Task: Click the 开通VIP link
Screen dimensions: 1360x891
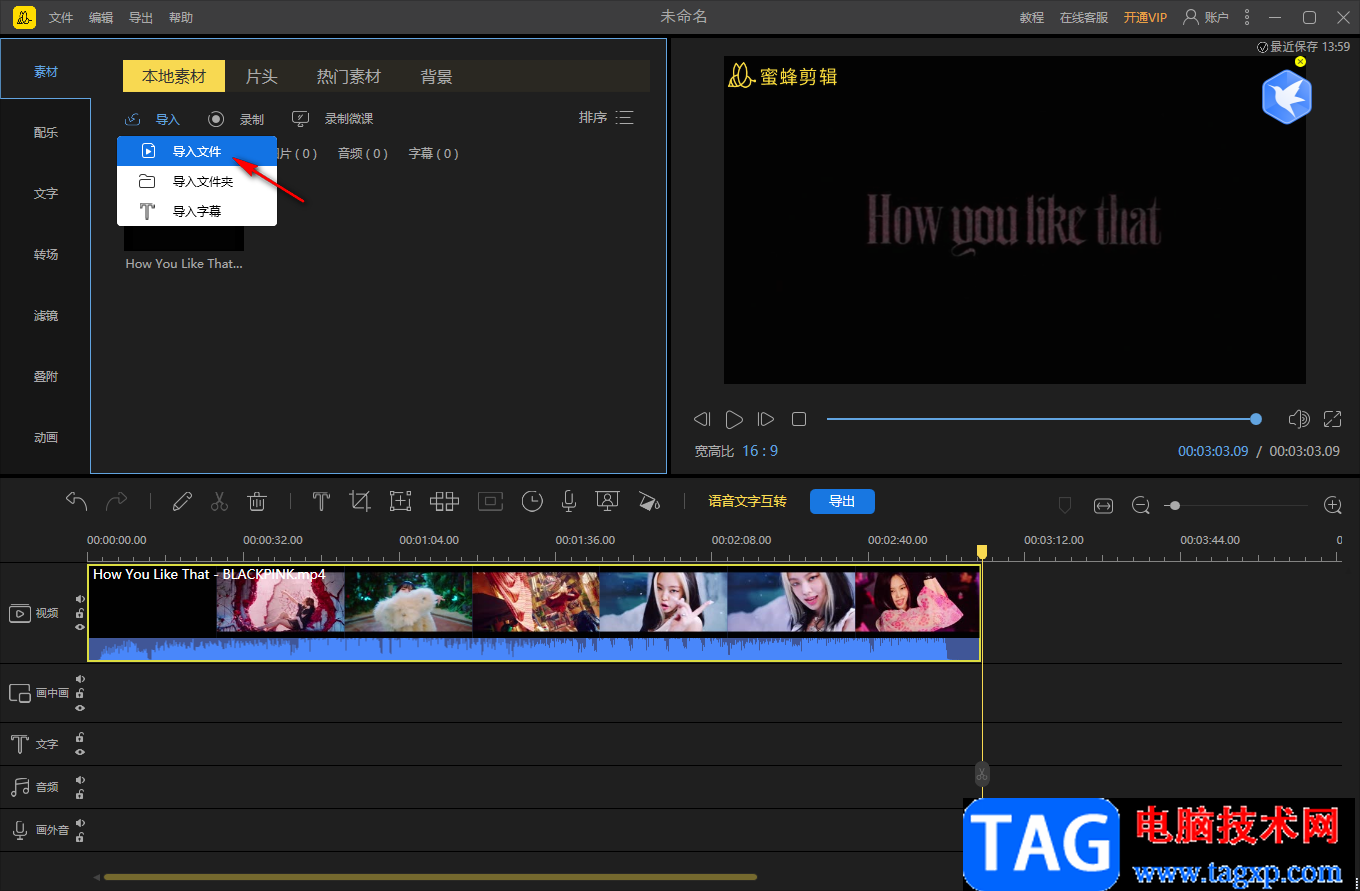Action: [1145, 17]
